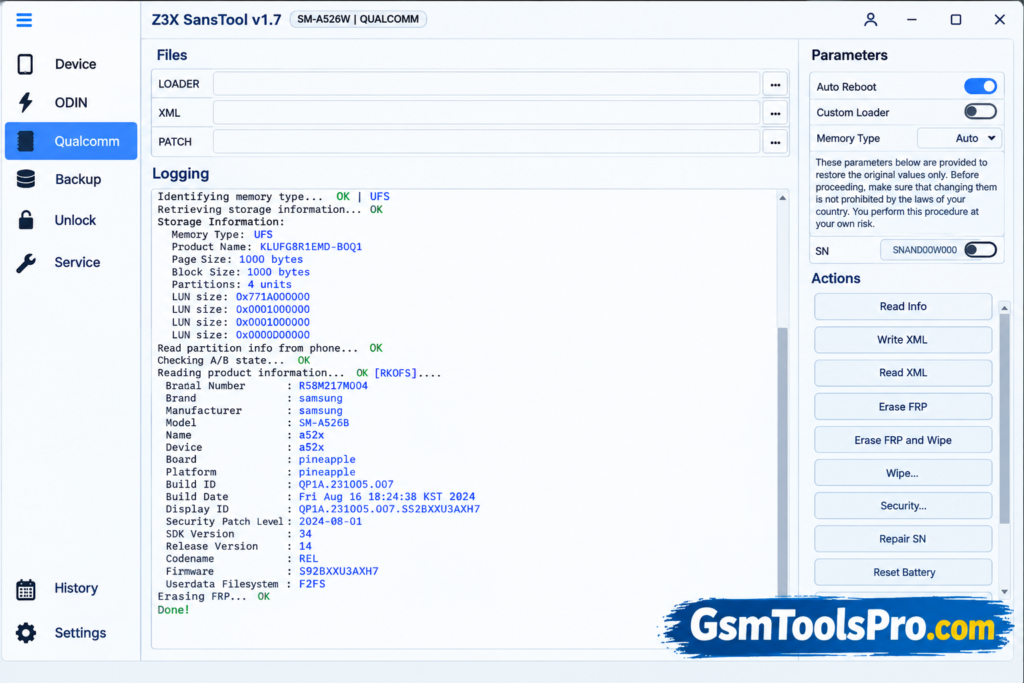Click the Read Info button
The height and width of the screenshot is (683, 1024).
[903, 306]
